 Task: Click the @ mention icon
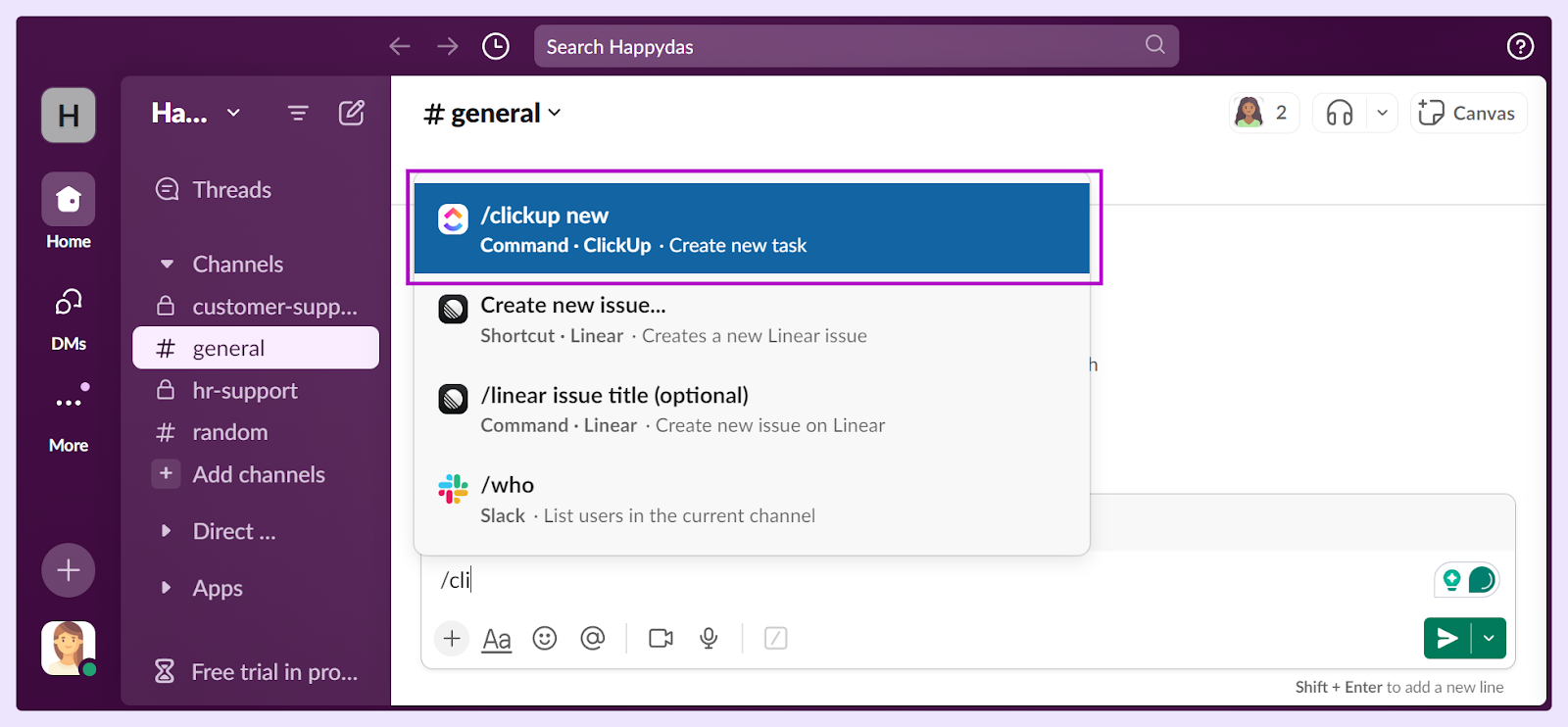coord(593,639)
